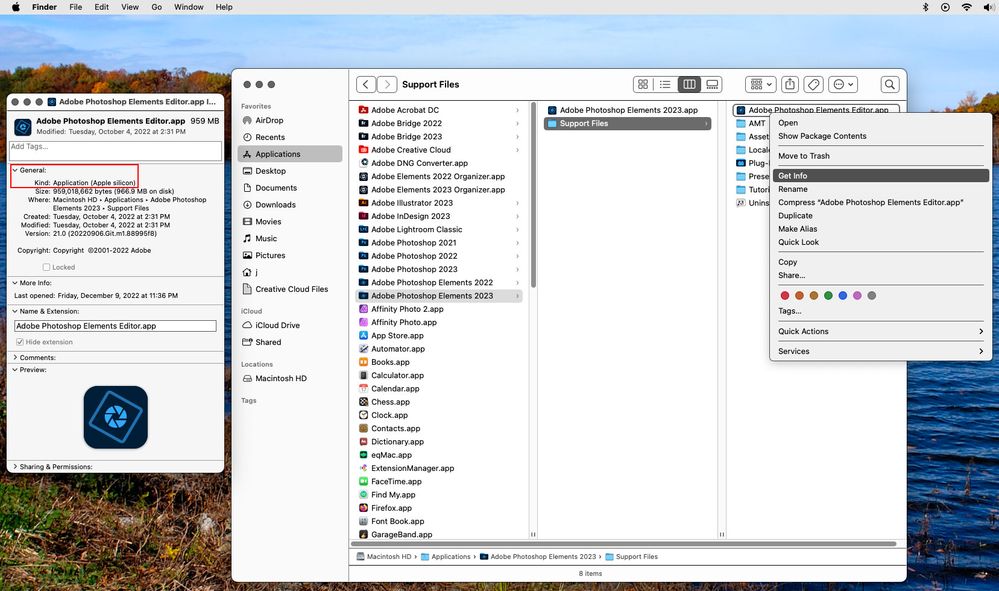
Task: Switch Finder to column view
Action: point(689,84)
